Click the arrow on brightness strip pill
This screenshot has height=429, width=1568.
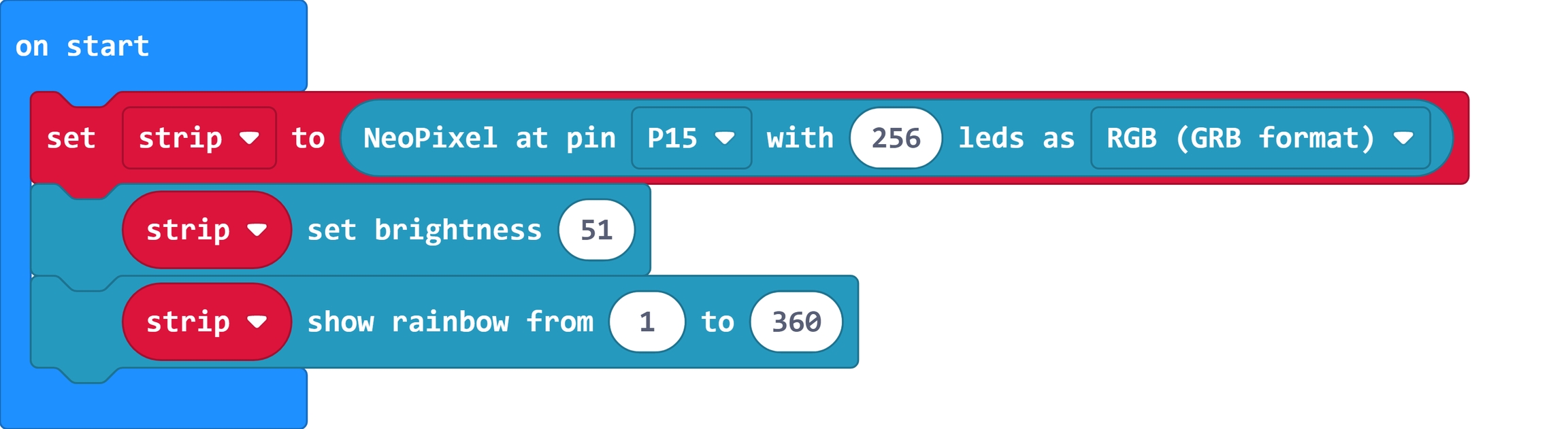257,230
